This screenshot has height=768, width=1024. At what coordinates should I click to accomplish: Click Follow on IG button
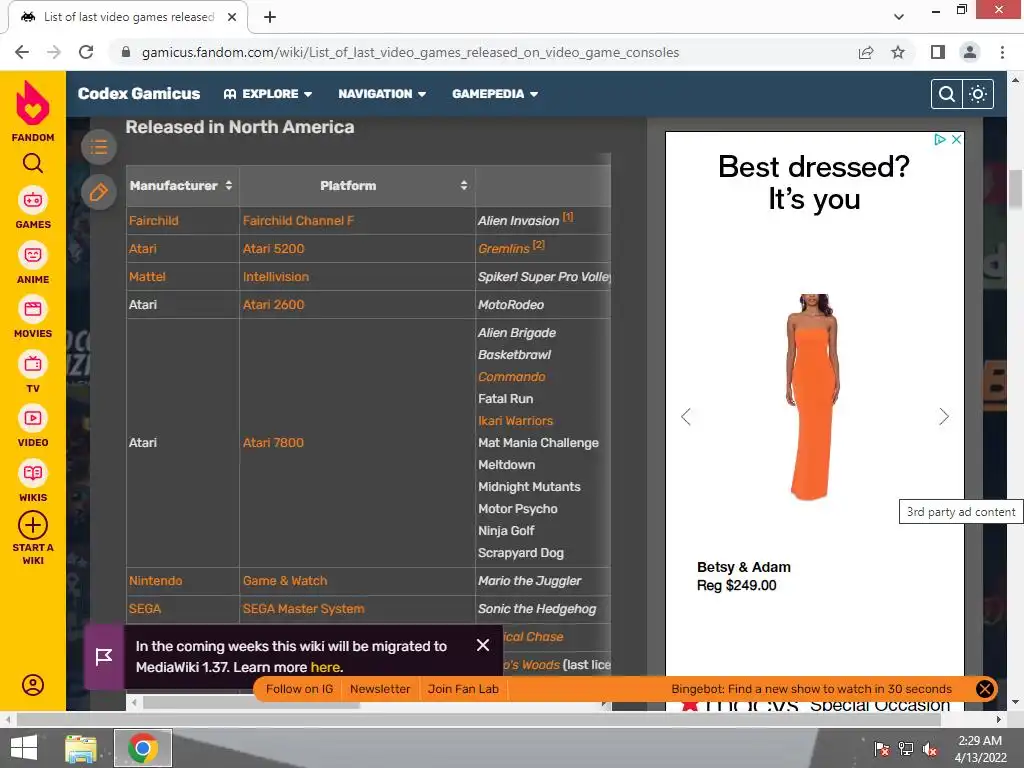pyautogui.click(x=299, y=689)
